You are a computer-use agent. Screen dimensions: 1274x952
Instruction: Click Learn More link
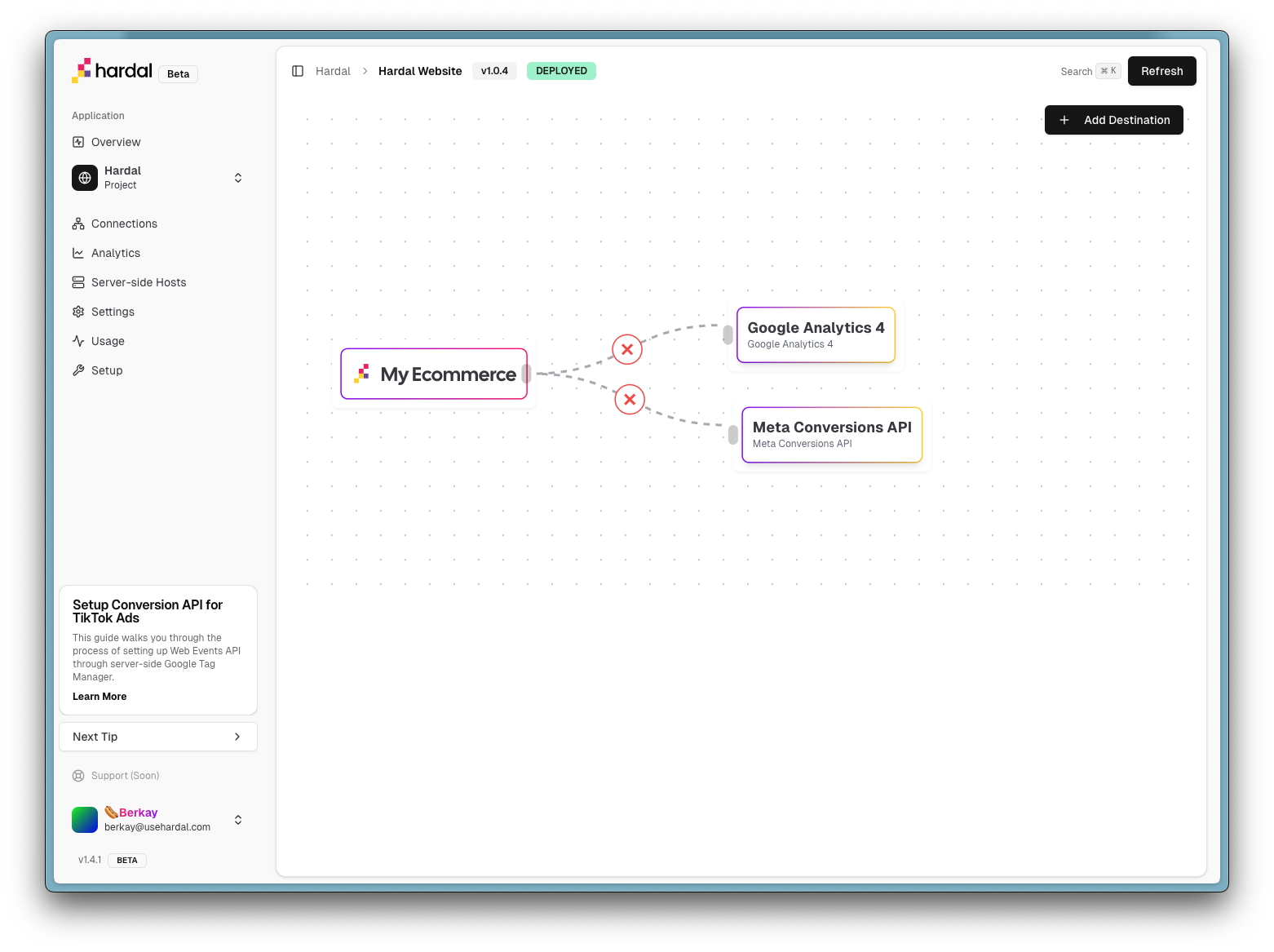(100, 697)
